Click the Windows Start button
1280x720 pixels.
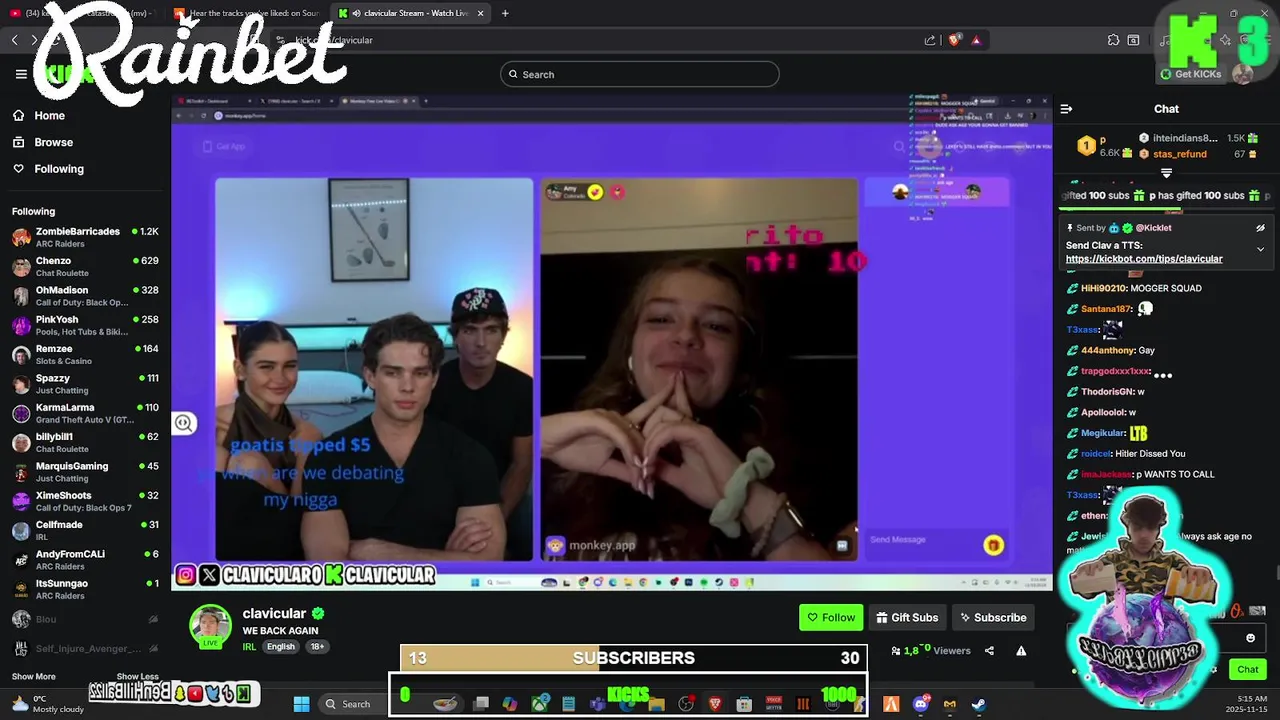(301, 704)
